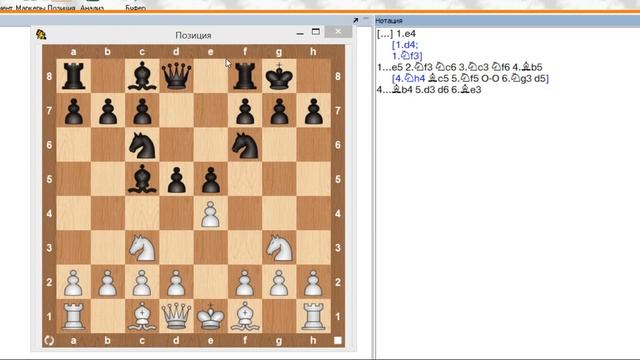Jump to variation move 1.d4 in notation
Image resolution: width=640 pixels, height=360 pixels.
coord(405,45)
